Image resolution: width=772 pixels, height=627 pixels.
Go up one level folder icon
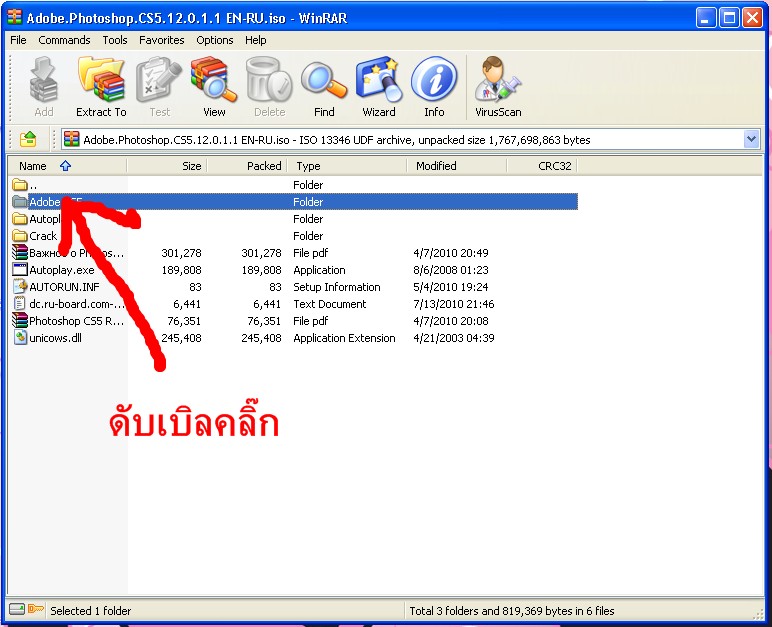click(x=28, y=139)
